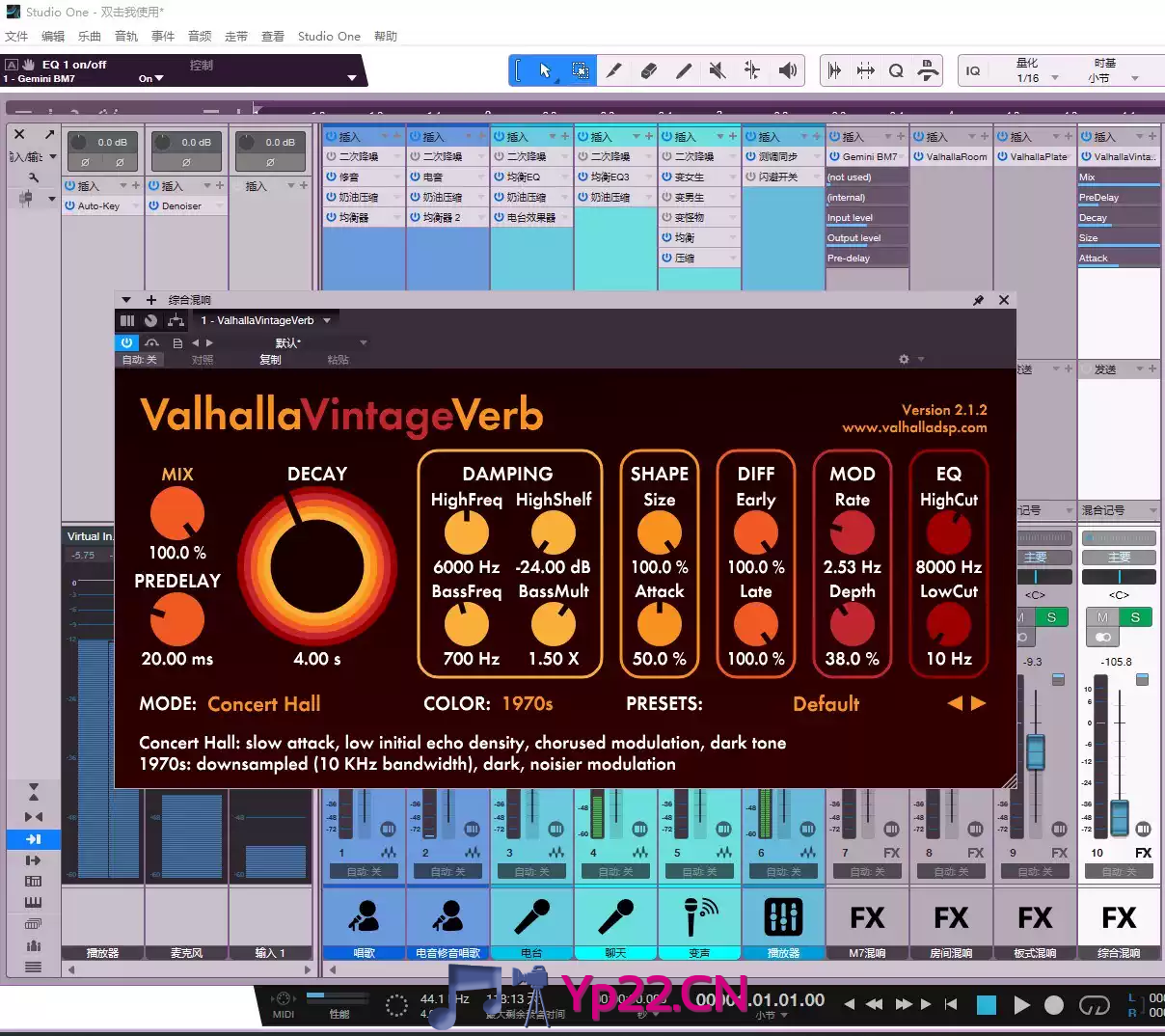1165x1036 pixels.
Task: Select the bend tool
Action: (x=752, y=70)
